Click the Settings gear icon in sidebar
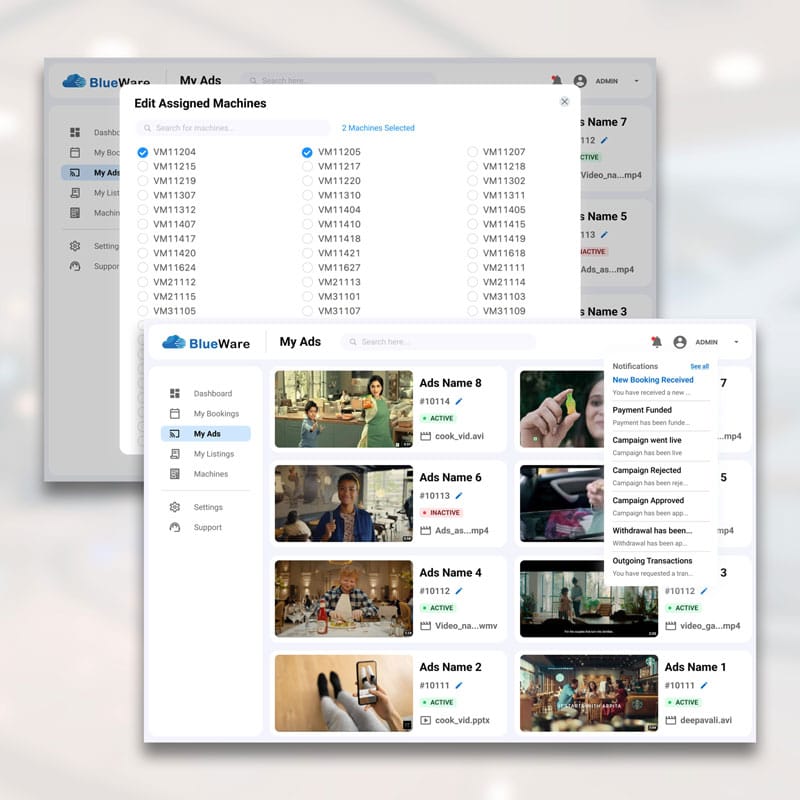Screen dimensions: 800x800 (x=175, y=507)
